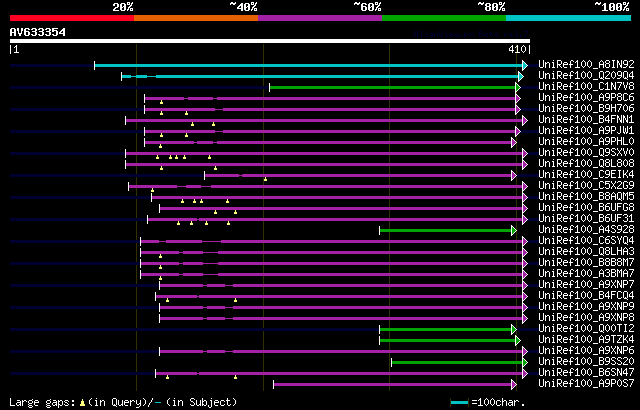This screenshot has height=410, width=640.
Task: Select the UniRef100_B9SS20 label
Action: click(586, 362)
